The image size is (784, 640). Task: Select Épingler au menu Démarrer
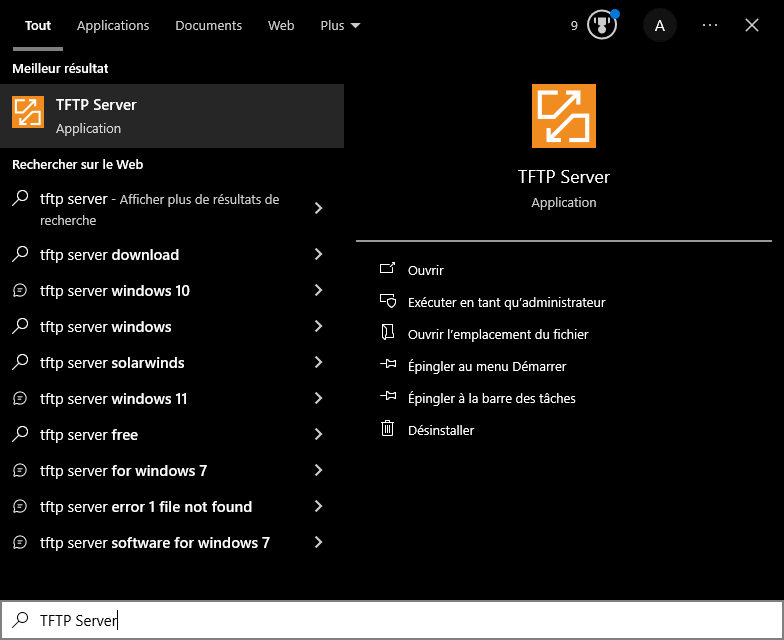click(x=487, y=366)
